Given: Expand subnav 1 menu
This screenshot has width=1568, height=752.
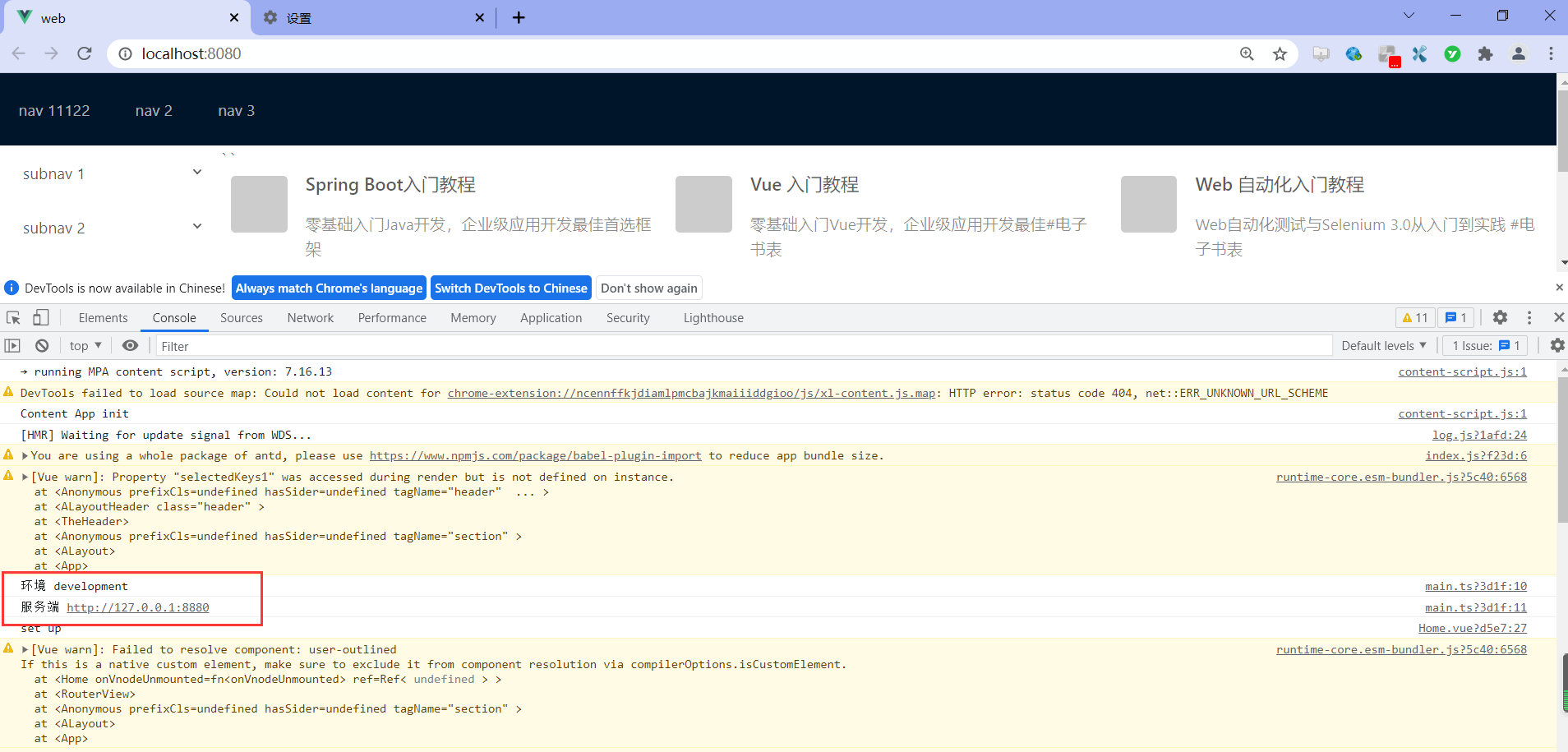Looking at the screenshot, I should click(x=112, y=173).
